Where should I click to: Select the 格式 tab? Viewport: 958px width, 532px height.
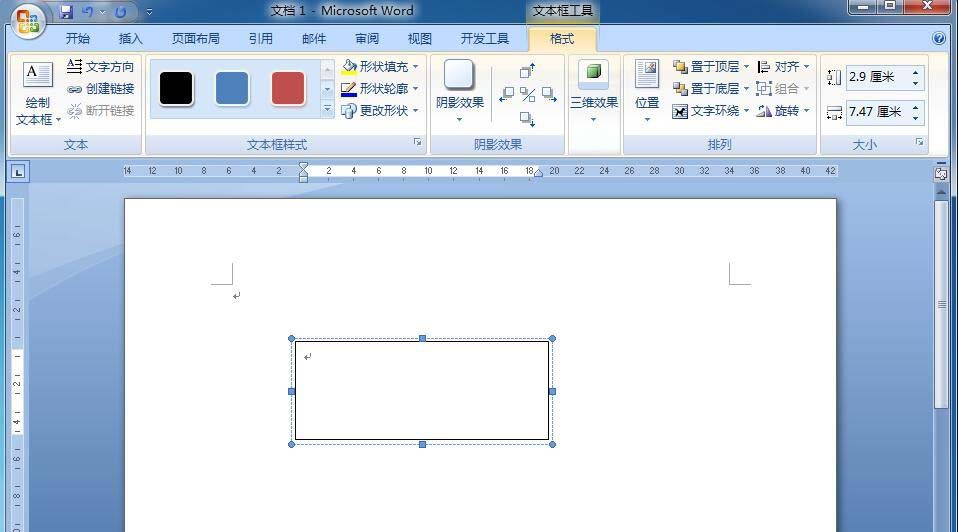(561, 38)
